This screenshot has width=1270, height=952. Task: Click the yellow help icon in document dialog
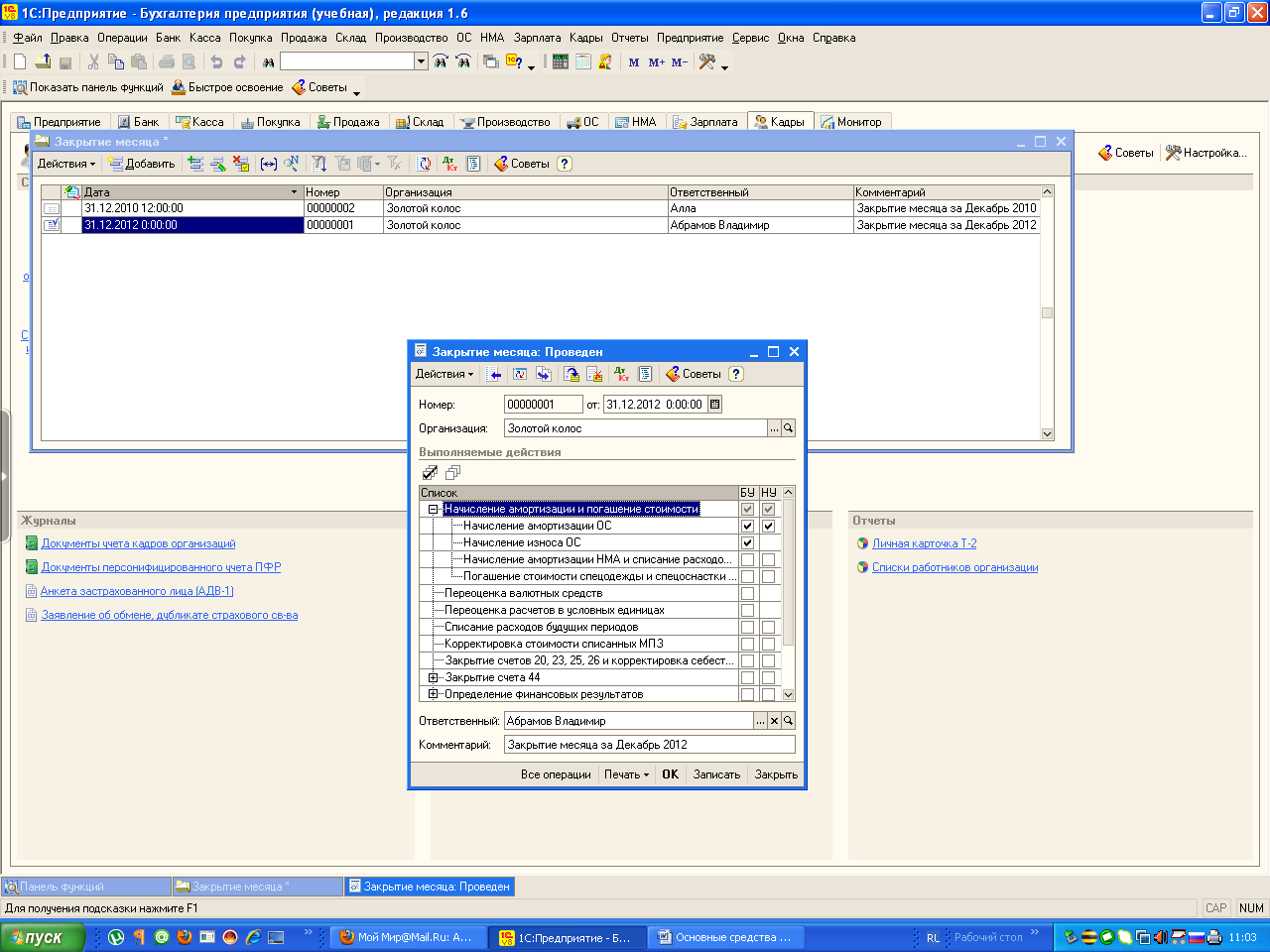735,374
